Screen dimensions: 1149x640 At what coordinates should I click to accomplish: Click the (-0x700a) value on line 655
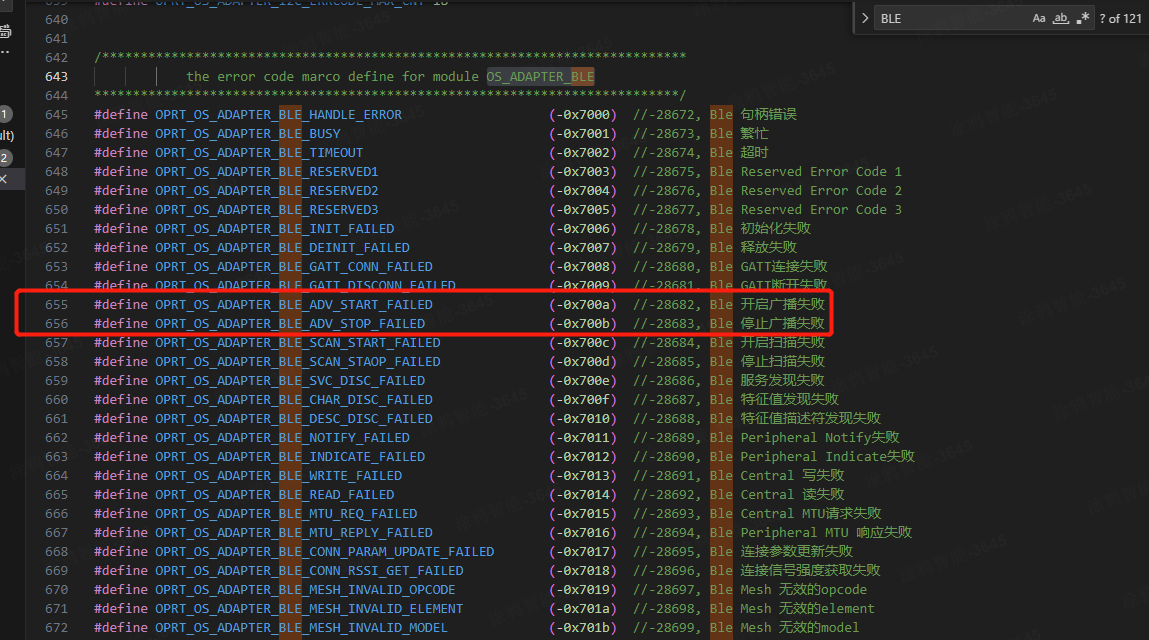[582, 304]
